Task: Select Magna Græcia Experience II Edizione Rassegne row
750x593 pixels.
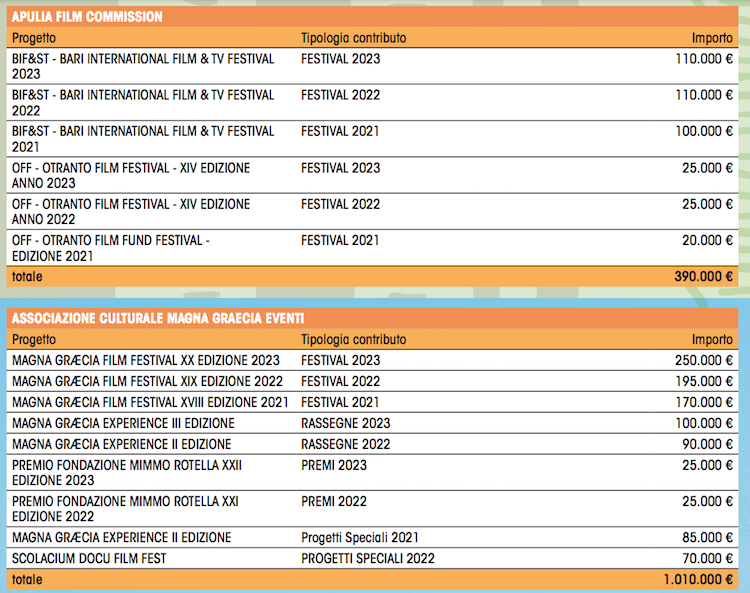Action: coord(121,444)
